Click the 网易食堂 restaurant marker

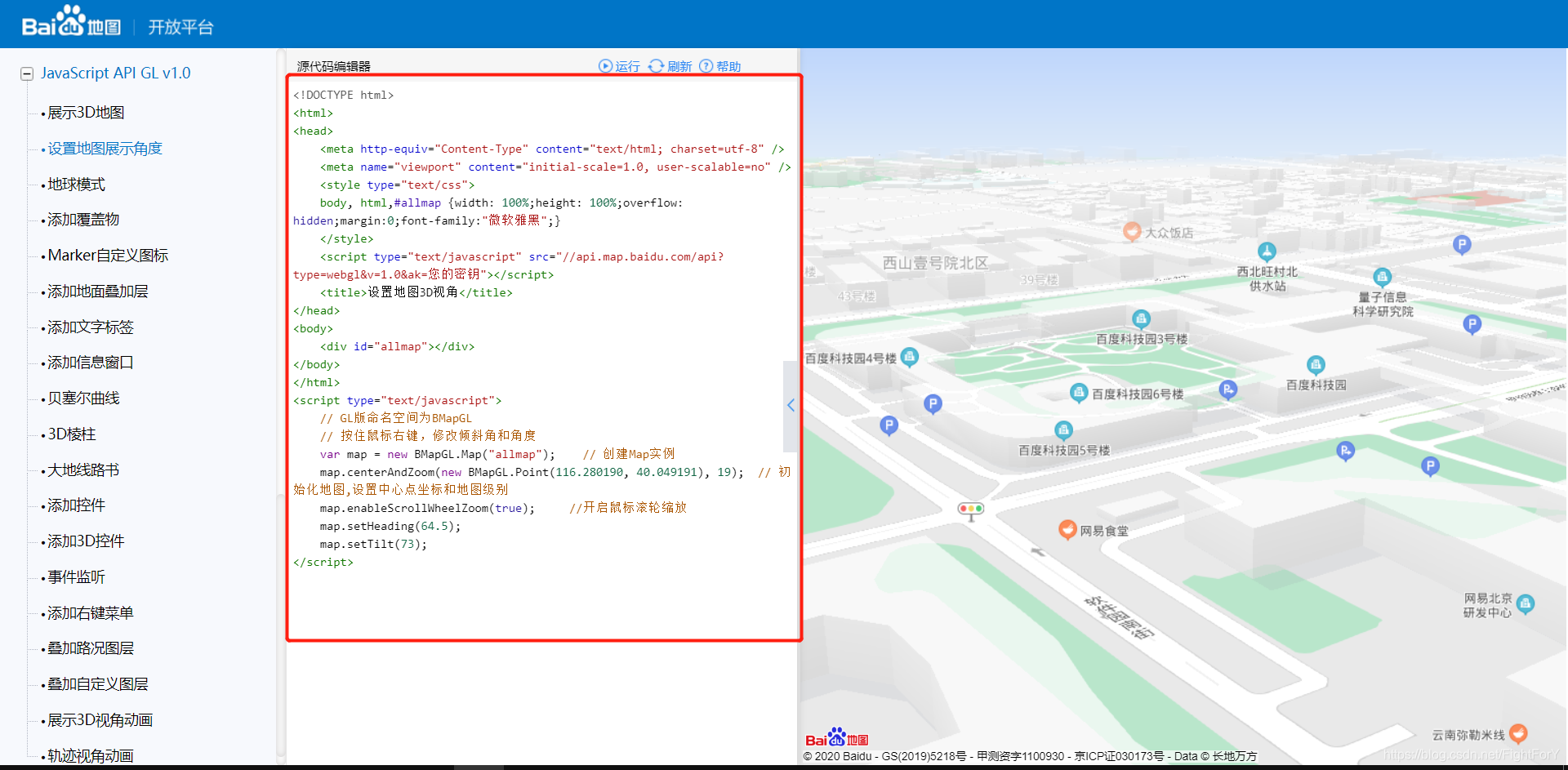click(x=1067, y=530)
